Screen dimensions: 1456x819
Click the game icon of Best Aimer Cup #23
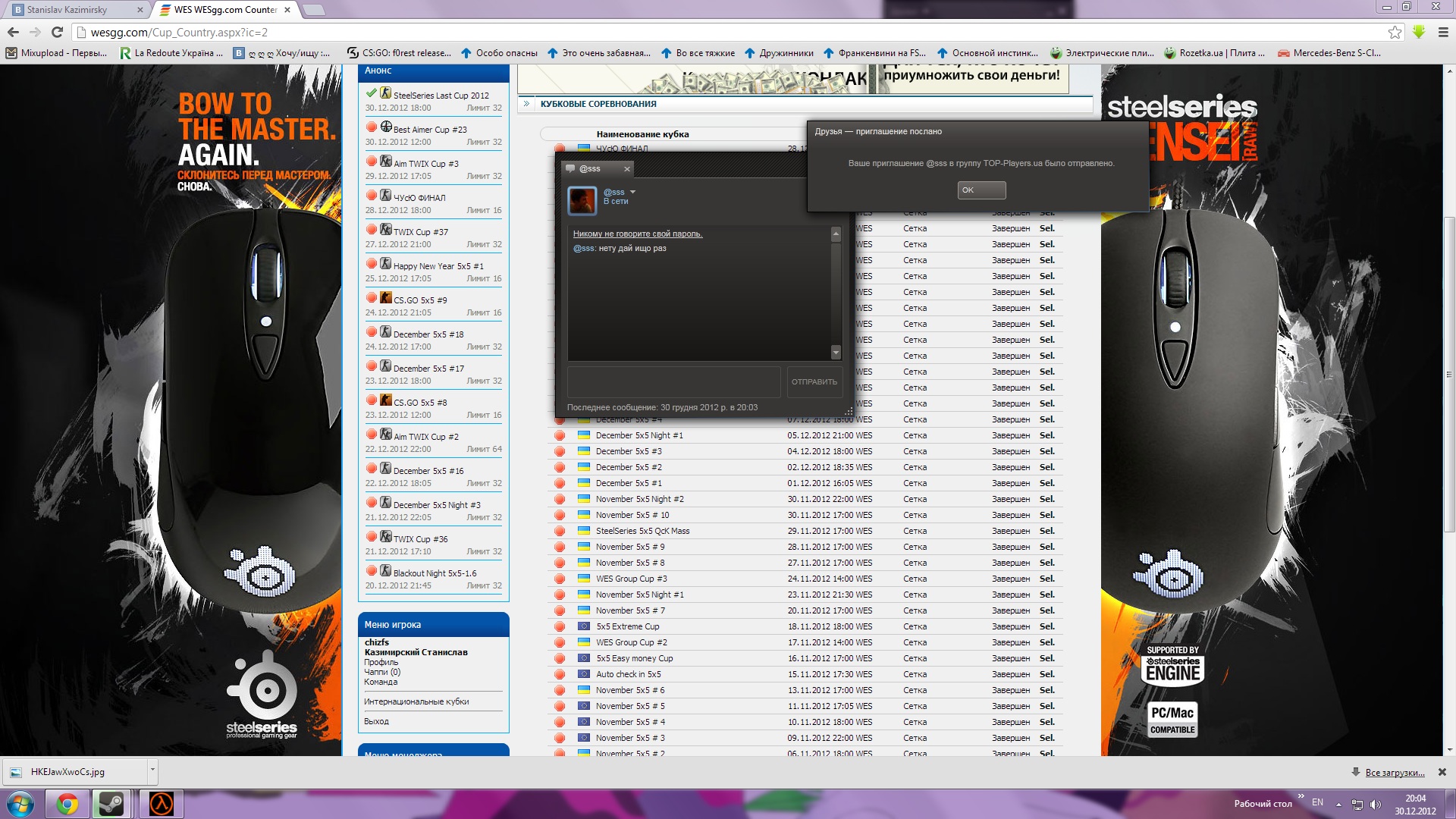pyautogui.click(x=386, y=127)
